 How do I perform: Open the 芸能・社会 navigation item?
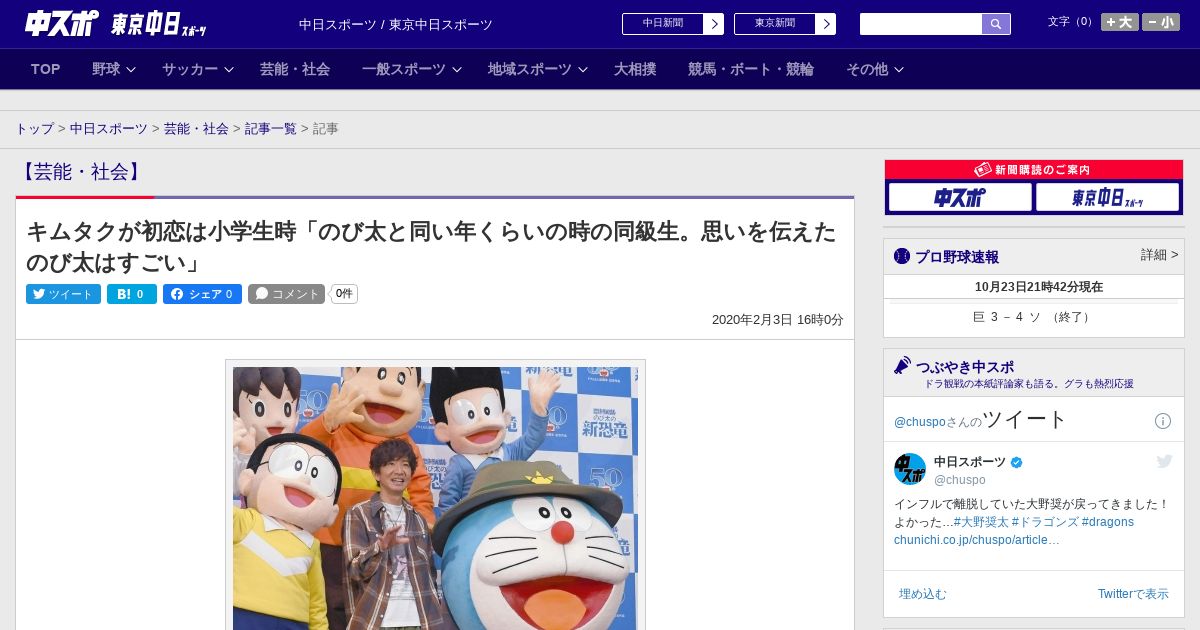click(295, 69)
